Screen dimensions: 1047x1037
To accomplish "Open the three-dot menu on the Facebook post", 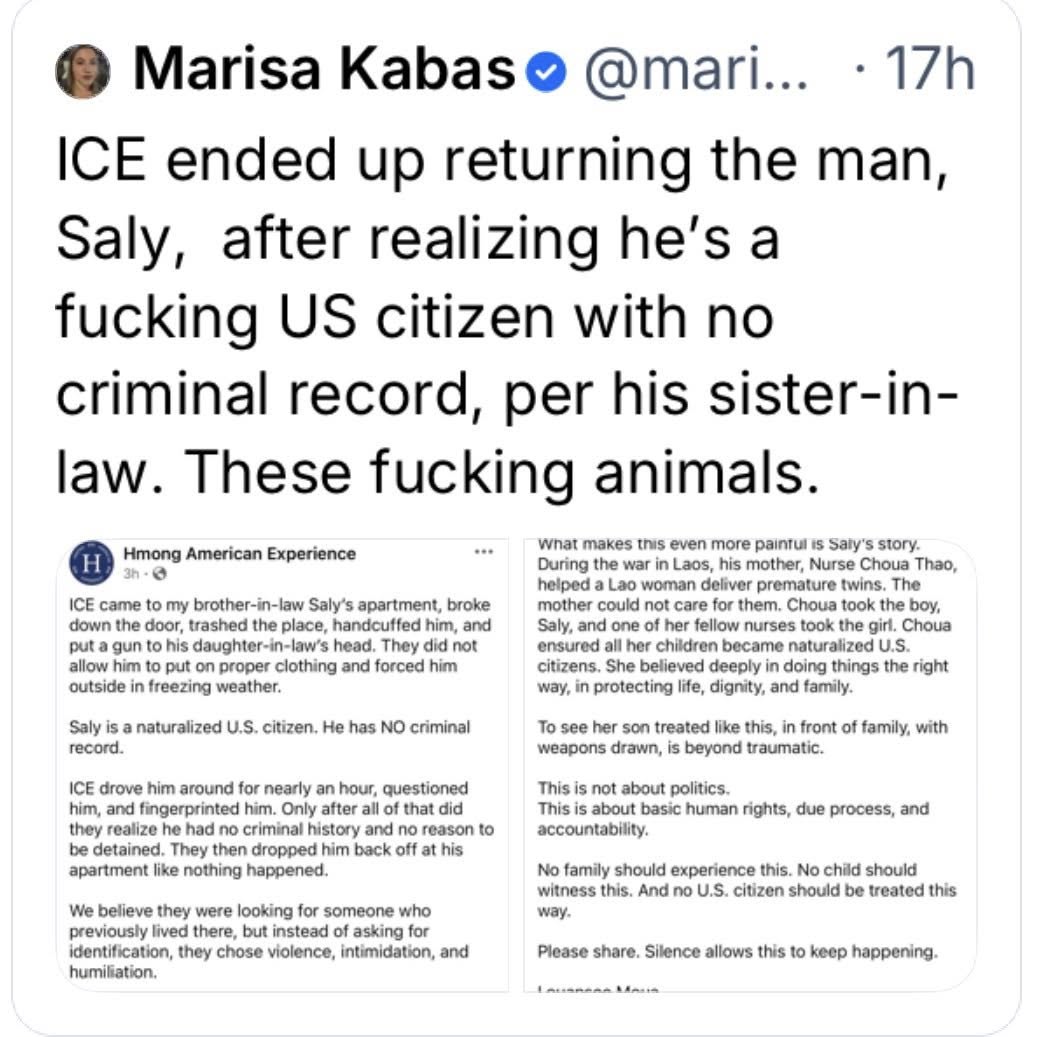I will click(484, 552).
